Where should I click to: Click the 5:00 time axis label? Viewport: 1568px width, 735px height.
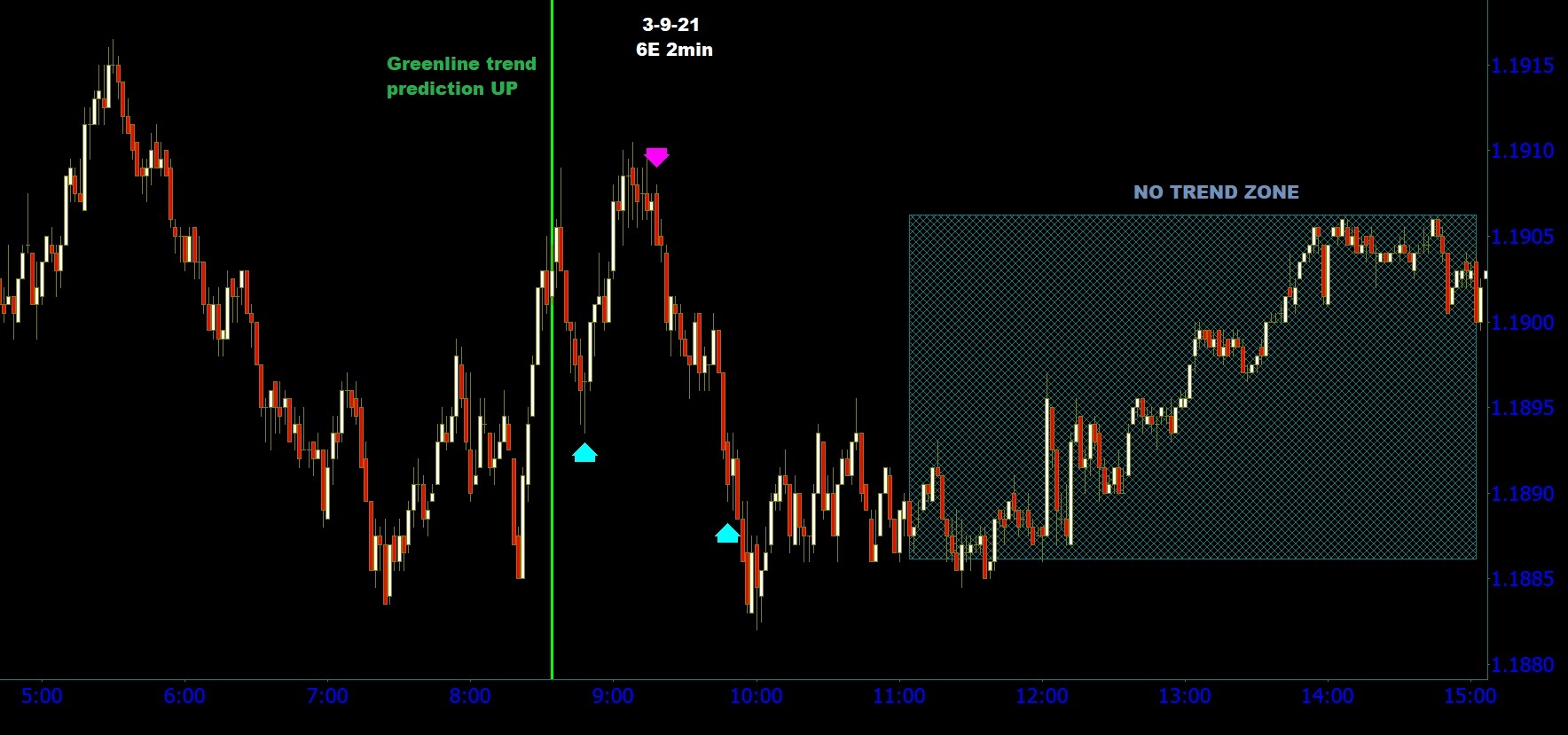point(42,696)
